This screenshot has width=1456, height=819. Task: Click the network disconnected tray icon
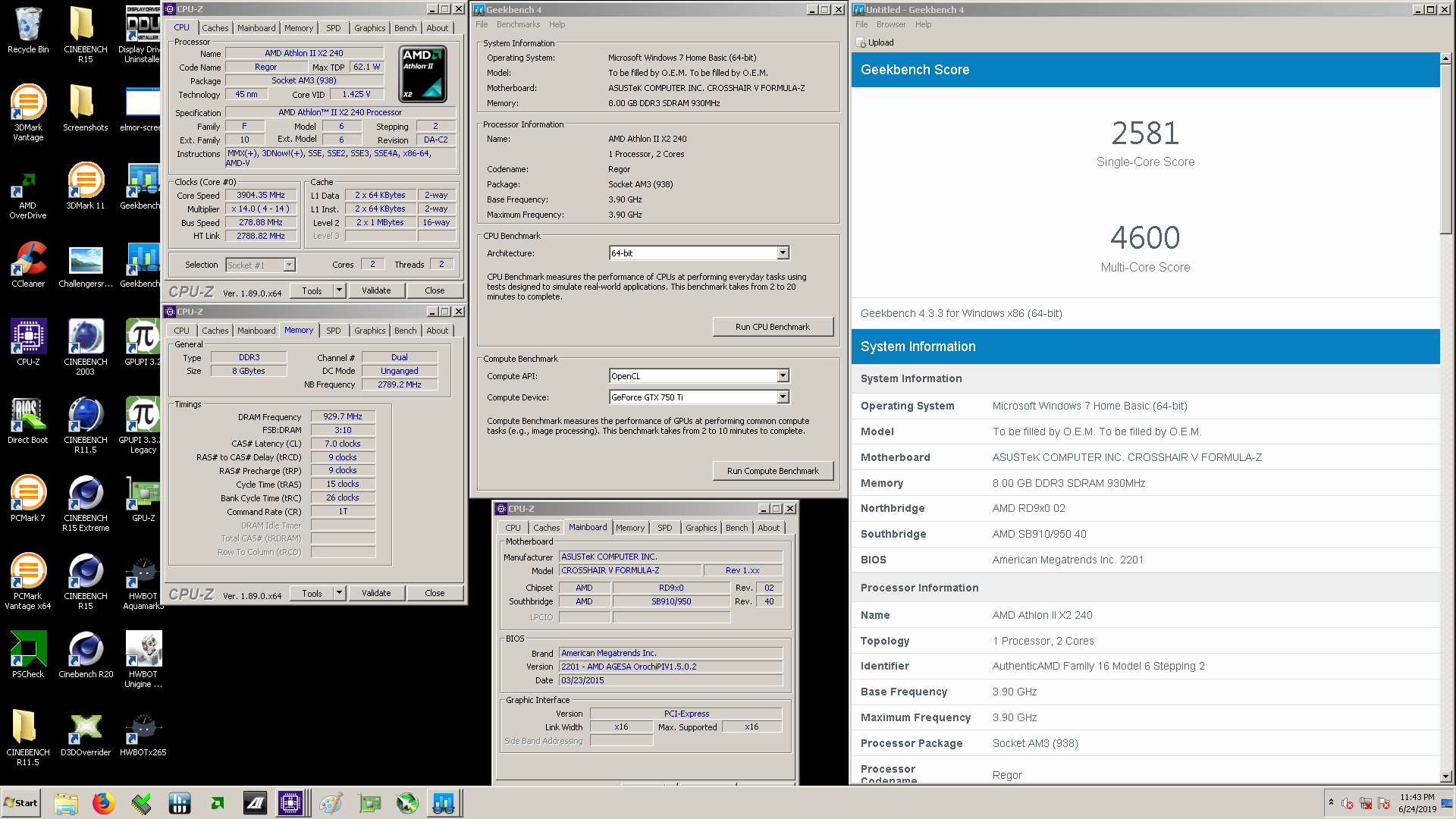point(1366,803)
